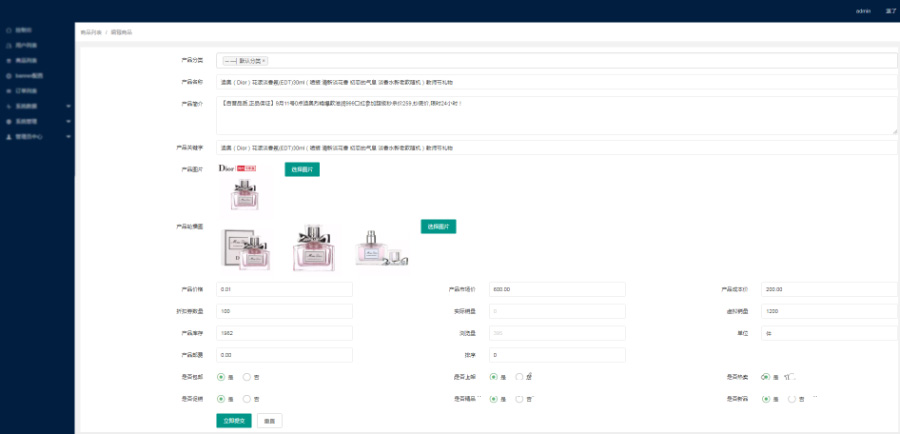This screenshot has height=434, width=900.
Task: Expand the 系统数据 sidebar submenu arrow
Action: click(x=68, y=105)
